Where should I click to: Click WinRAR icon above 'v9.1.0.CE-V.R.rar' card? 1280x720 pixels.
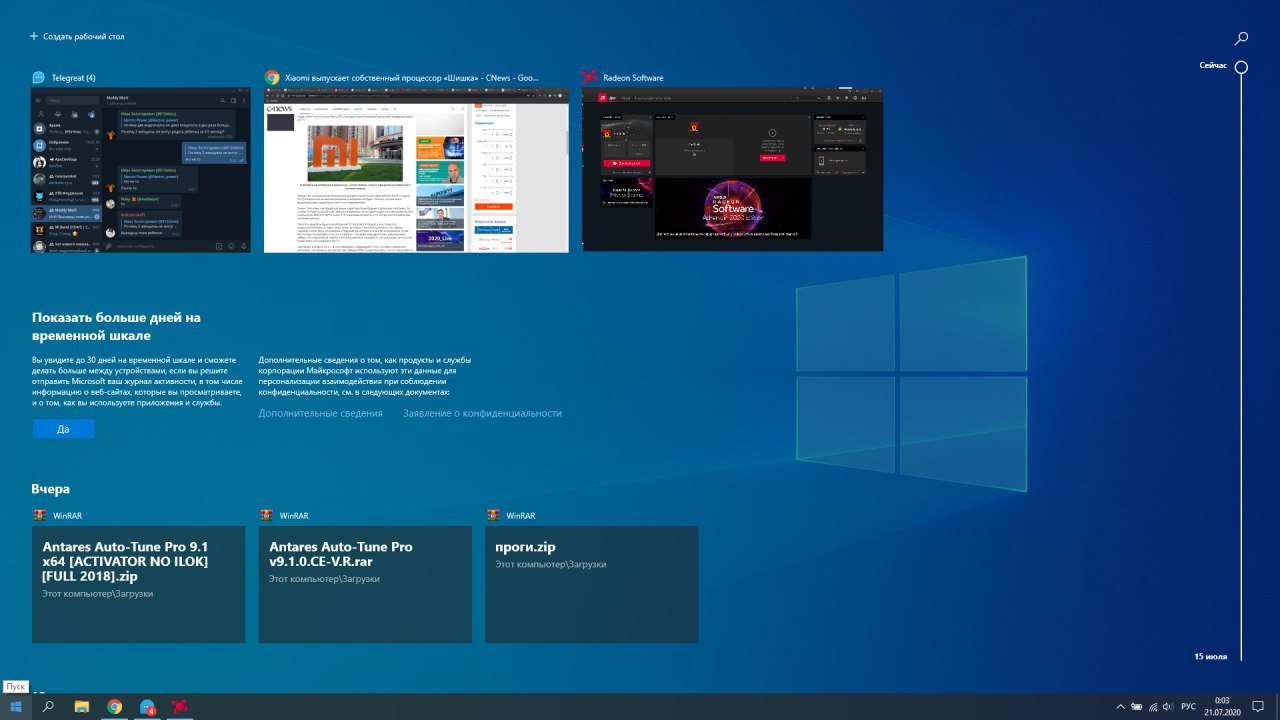pos(266,515)
